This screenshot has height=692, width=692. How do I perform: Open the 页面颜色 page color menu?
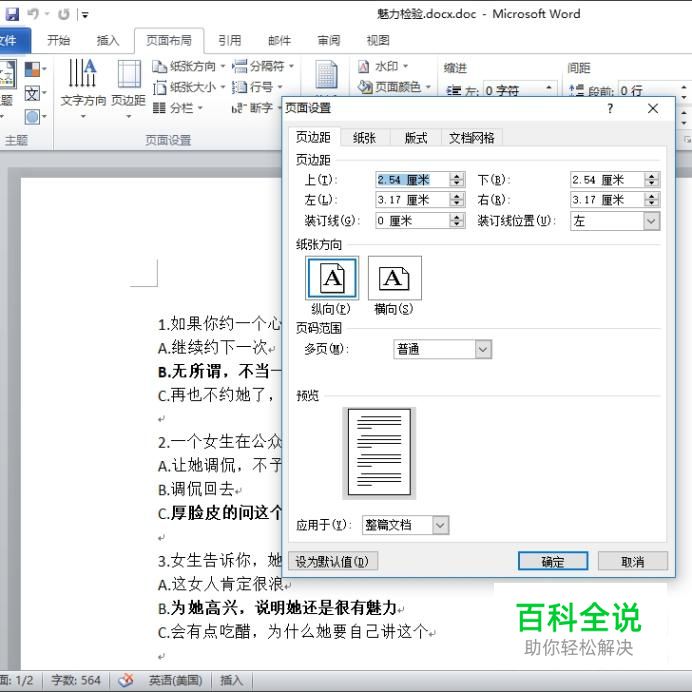(x=394, y=87)
